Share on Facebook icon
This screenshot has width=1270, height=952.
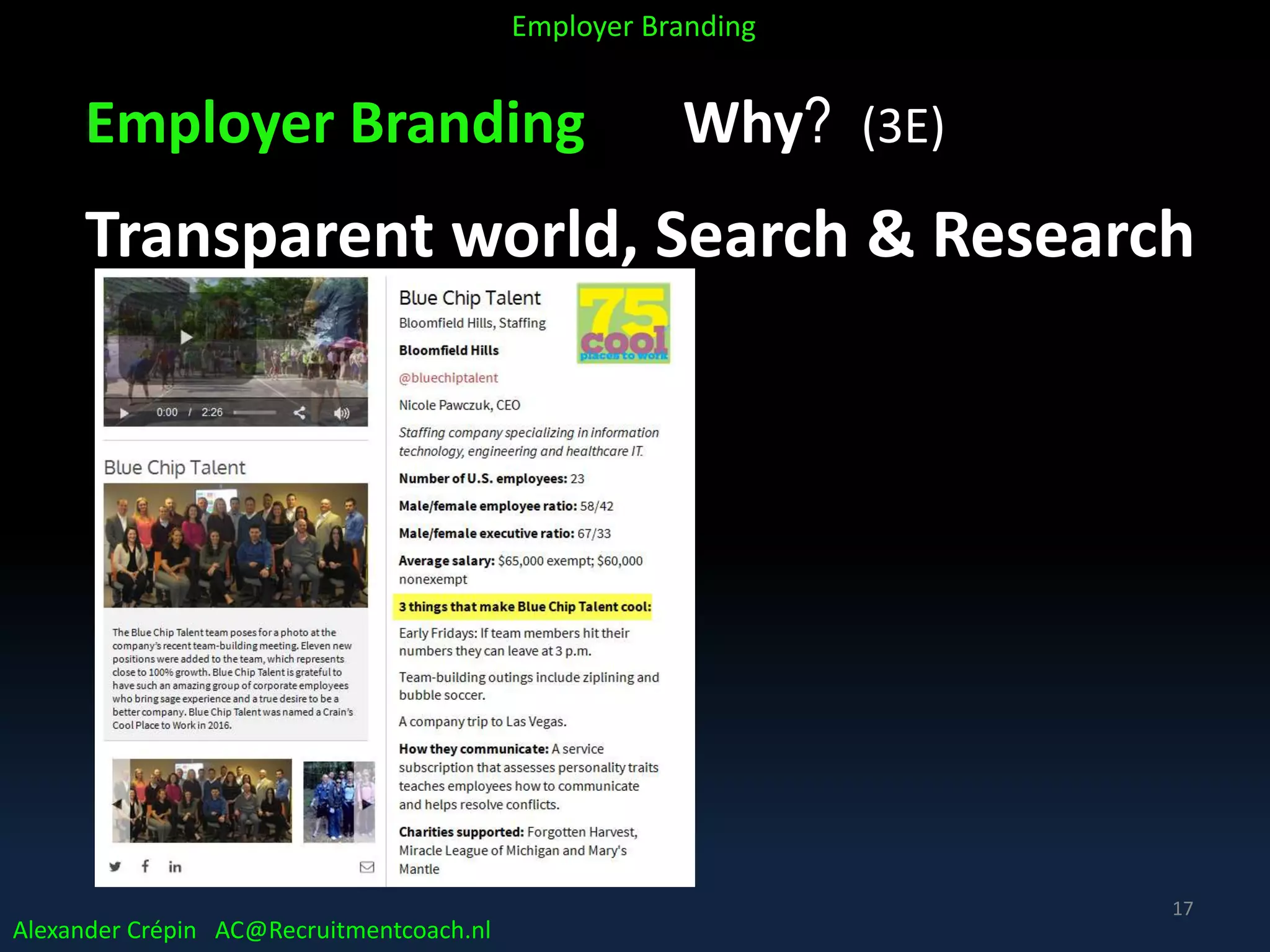pos(145,866)
